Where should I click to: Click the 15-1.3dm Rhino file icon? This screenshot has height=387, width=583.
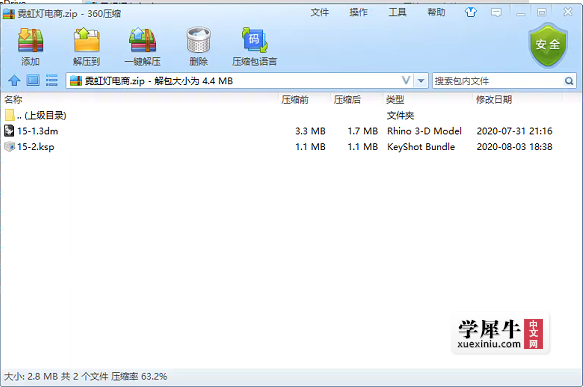[x=9, y=131]
